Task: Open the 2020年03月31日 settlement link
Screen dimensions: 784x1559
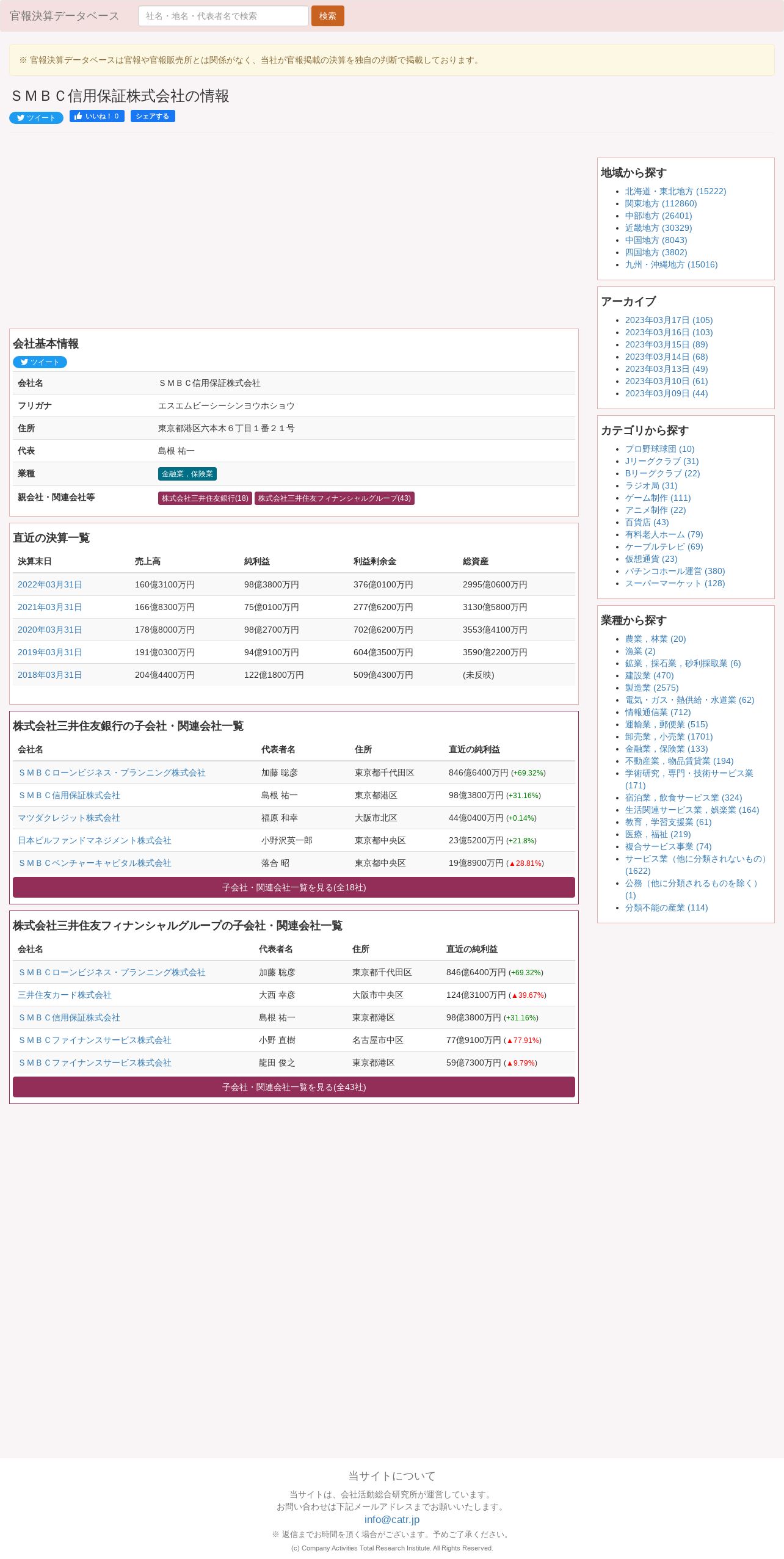Action: click(x=50, y=630)
